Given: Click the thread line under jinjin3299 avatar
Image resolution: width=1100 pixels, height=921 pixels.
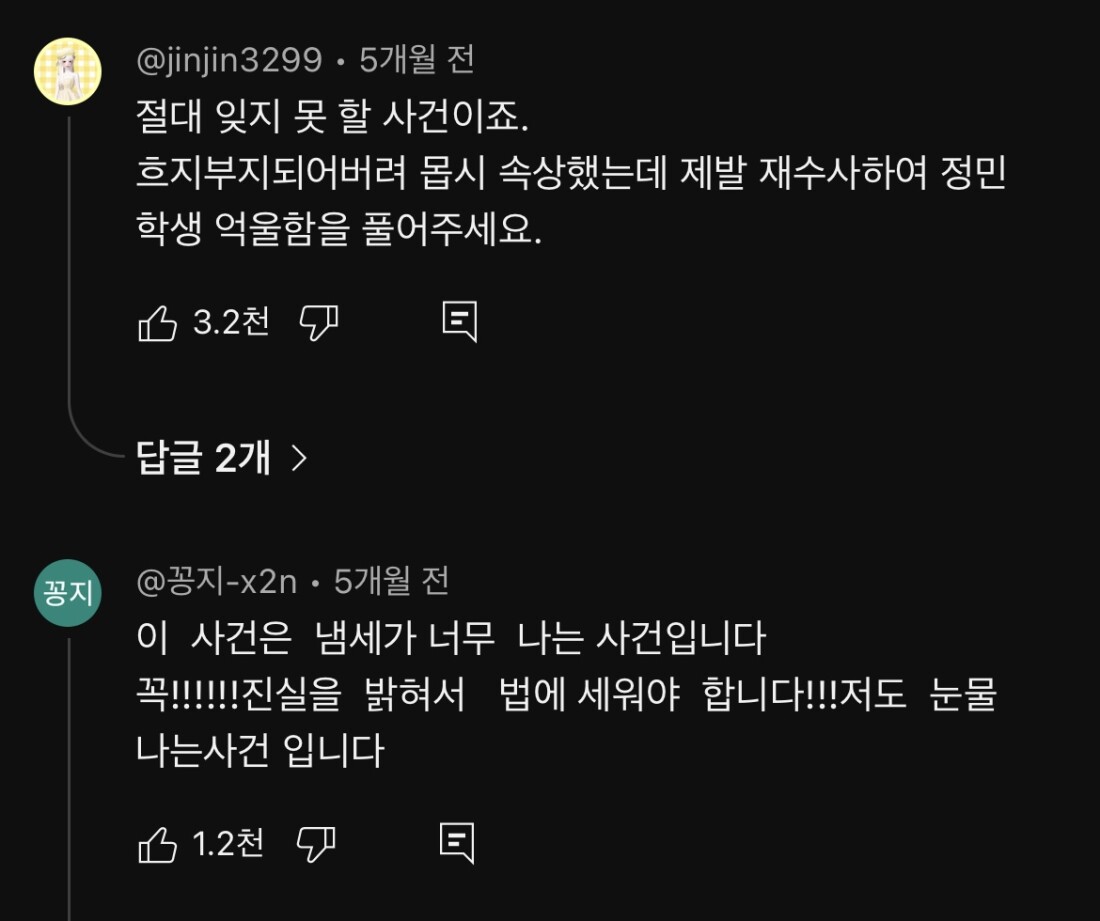Looking at the screenshot, I should pos(69,270).
